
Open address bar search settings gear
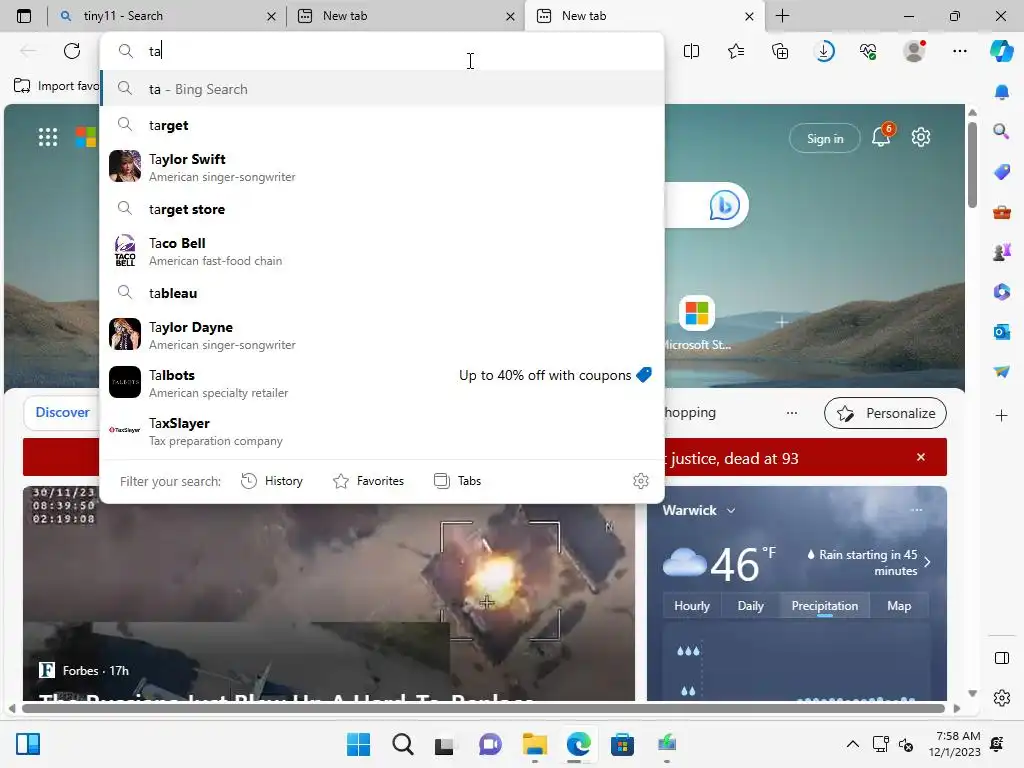[x=641, y=481]
